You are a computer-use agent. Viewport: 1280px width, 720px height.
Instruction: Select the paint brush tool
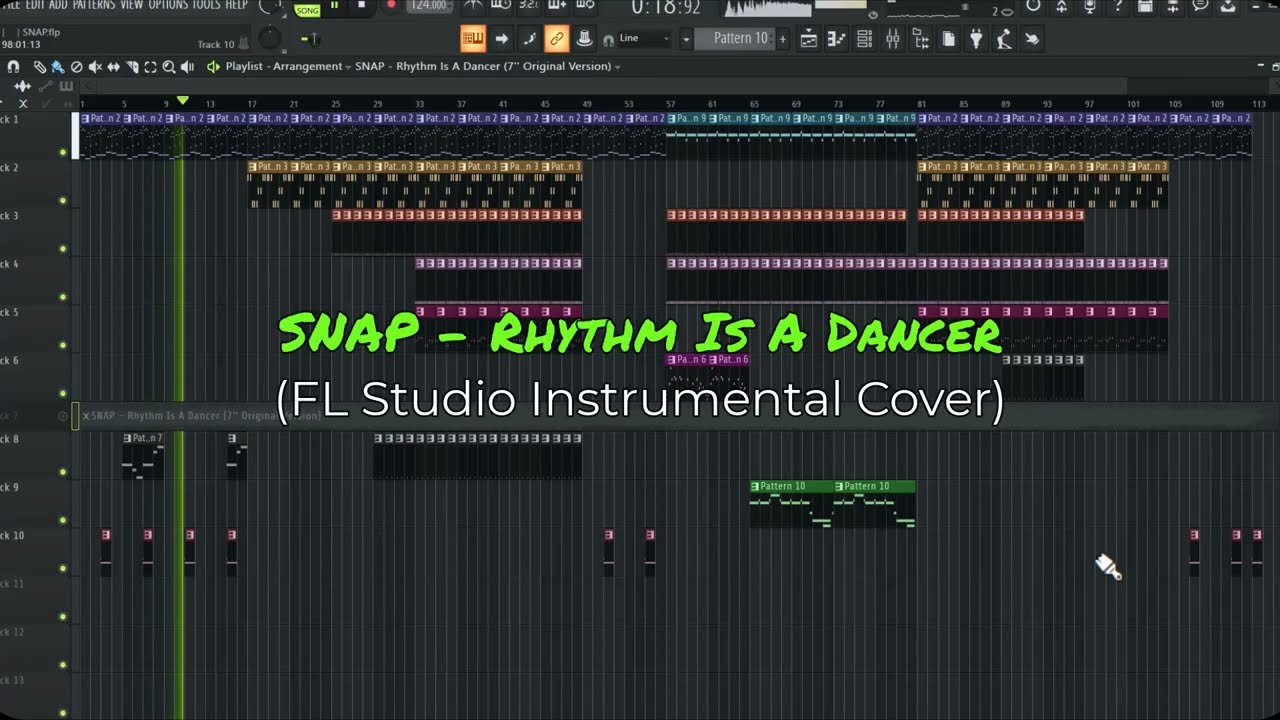(57, 67)
